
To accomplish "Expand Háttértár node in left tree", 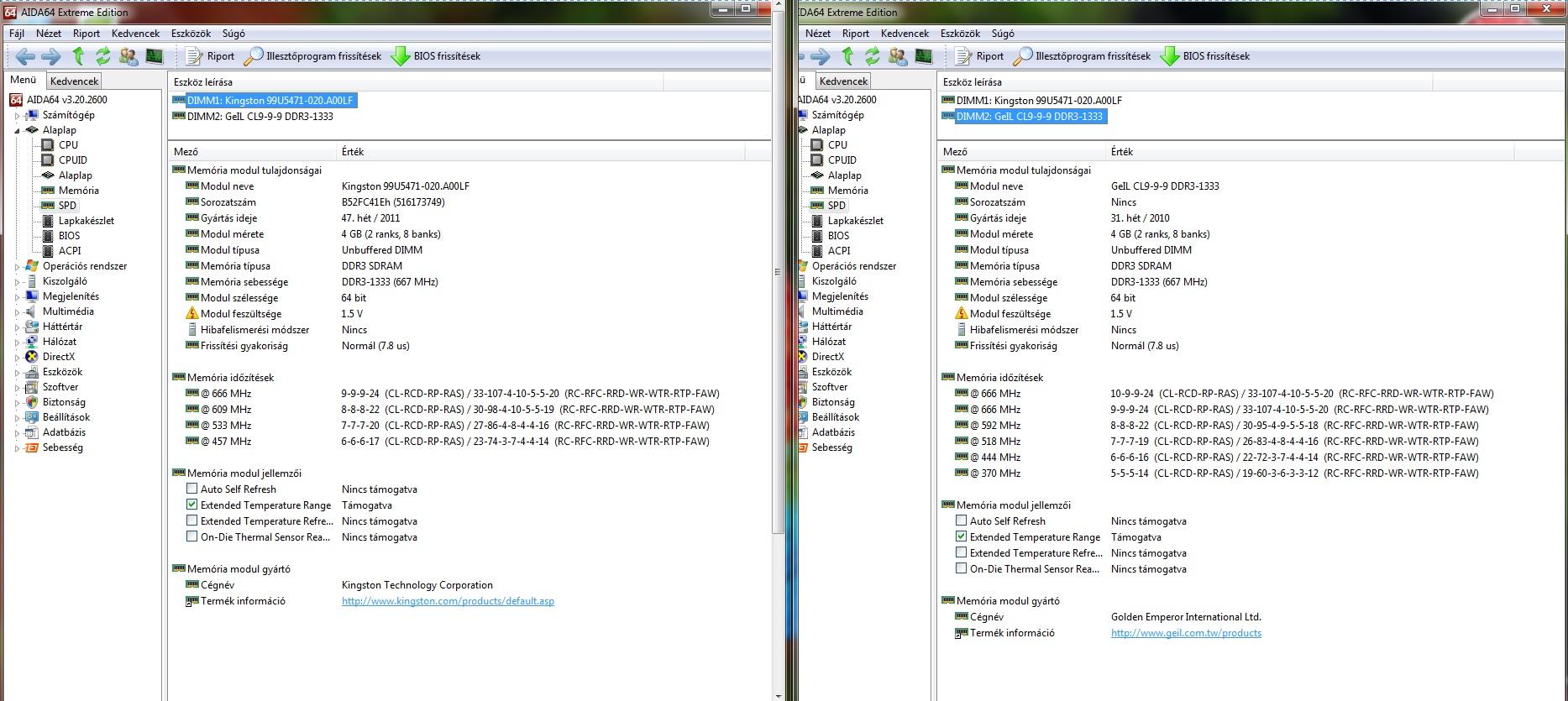I will 17,327.
